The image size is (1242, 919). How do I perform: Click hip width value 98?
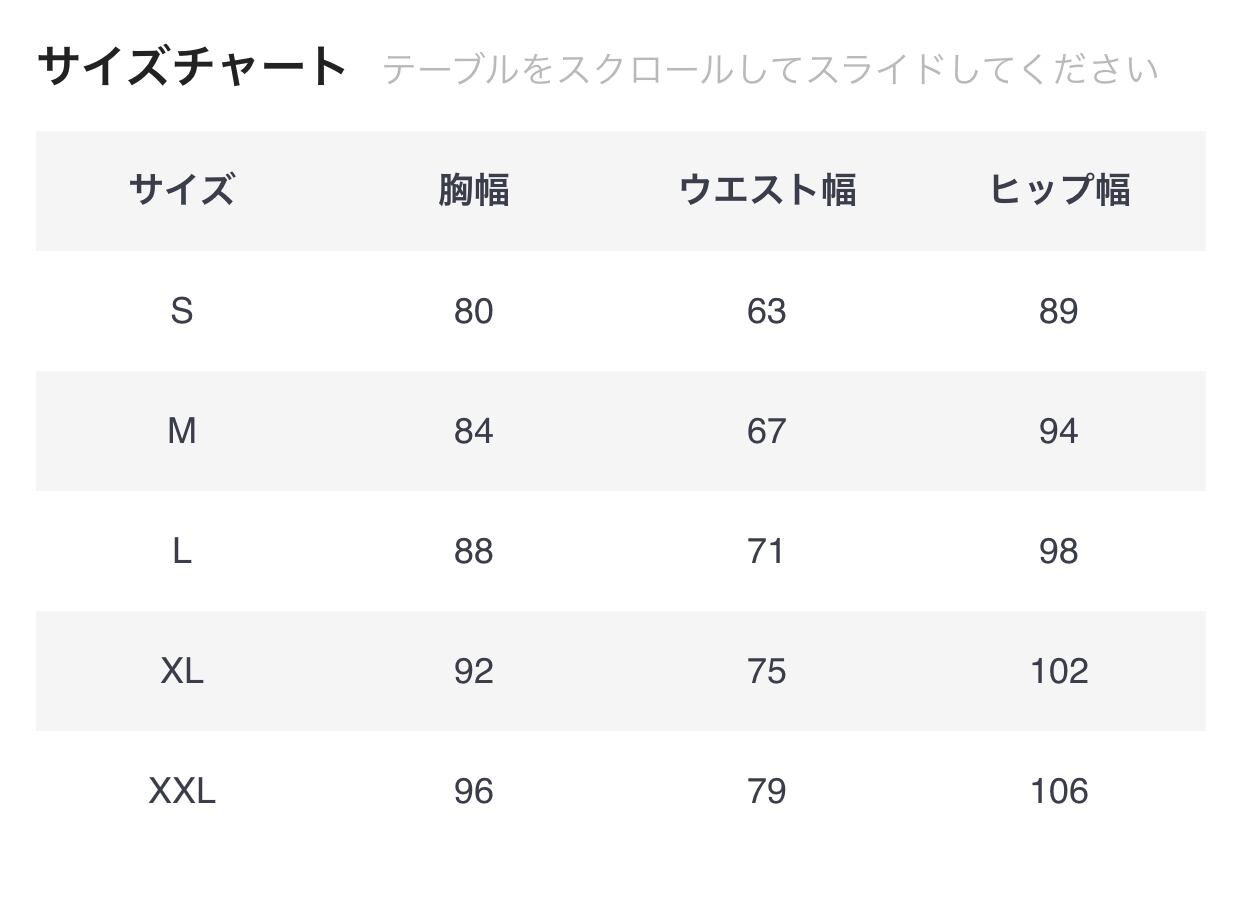coord(1058,551)
